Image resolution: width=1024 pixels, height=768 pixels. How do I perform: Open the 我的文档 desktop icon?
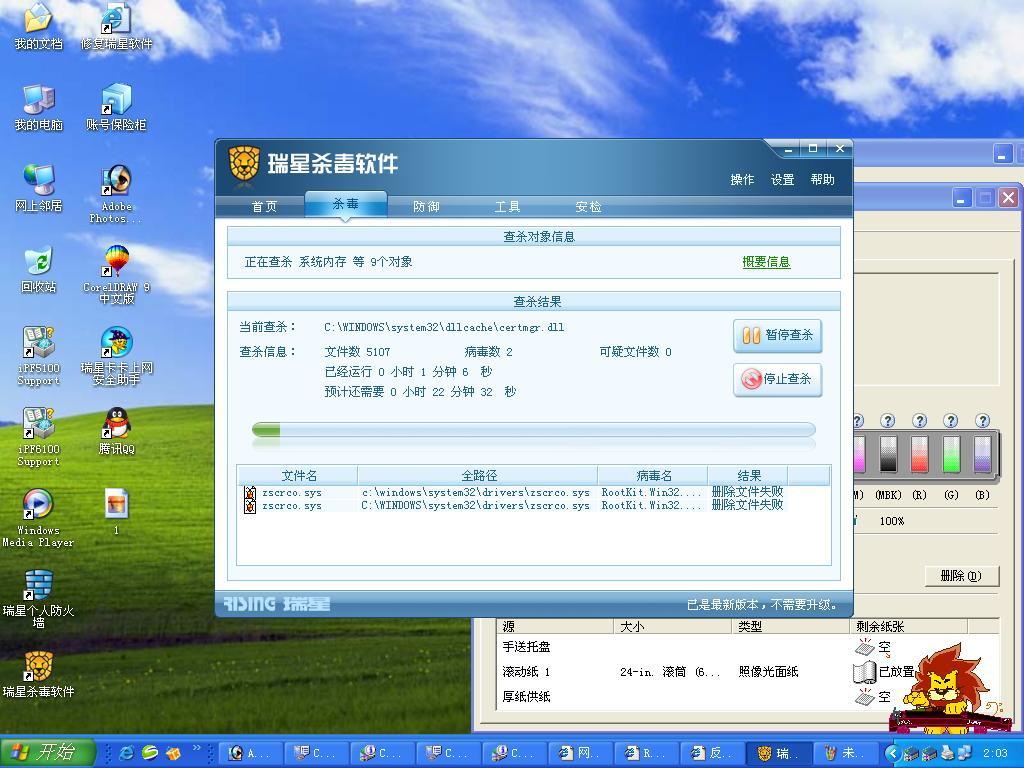pos(38,26)
